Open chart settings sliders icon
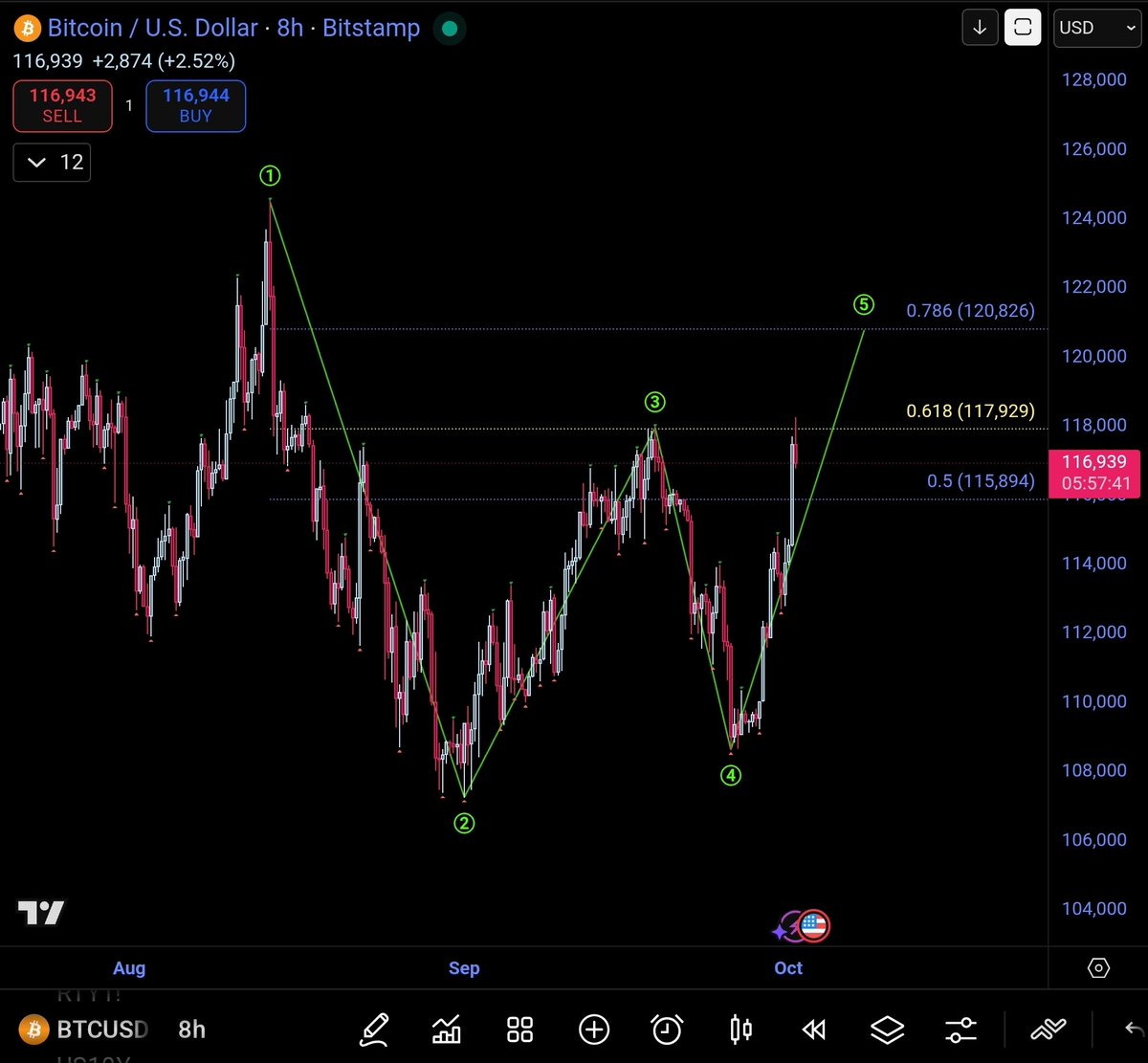 click(960, 1030)
